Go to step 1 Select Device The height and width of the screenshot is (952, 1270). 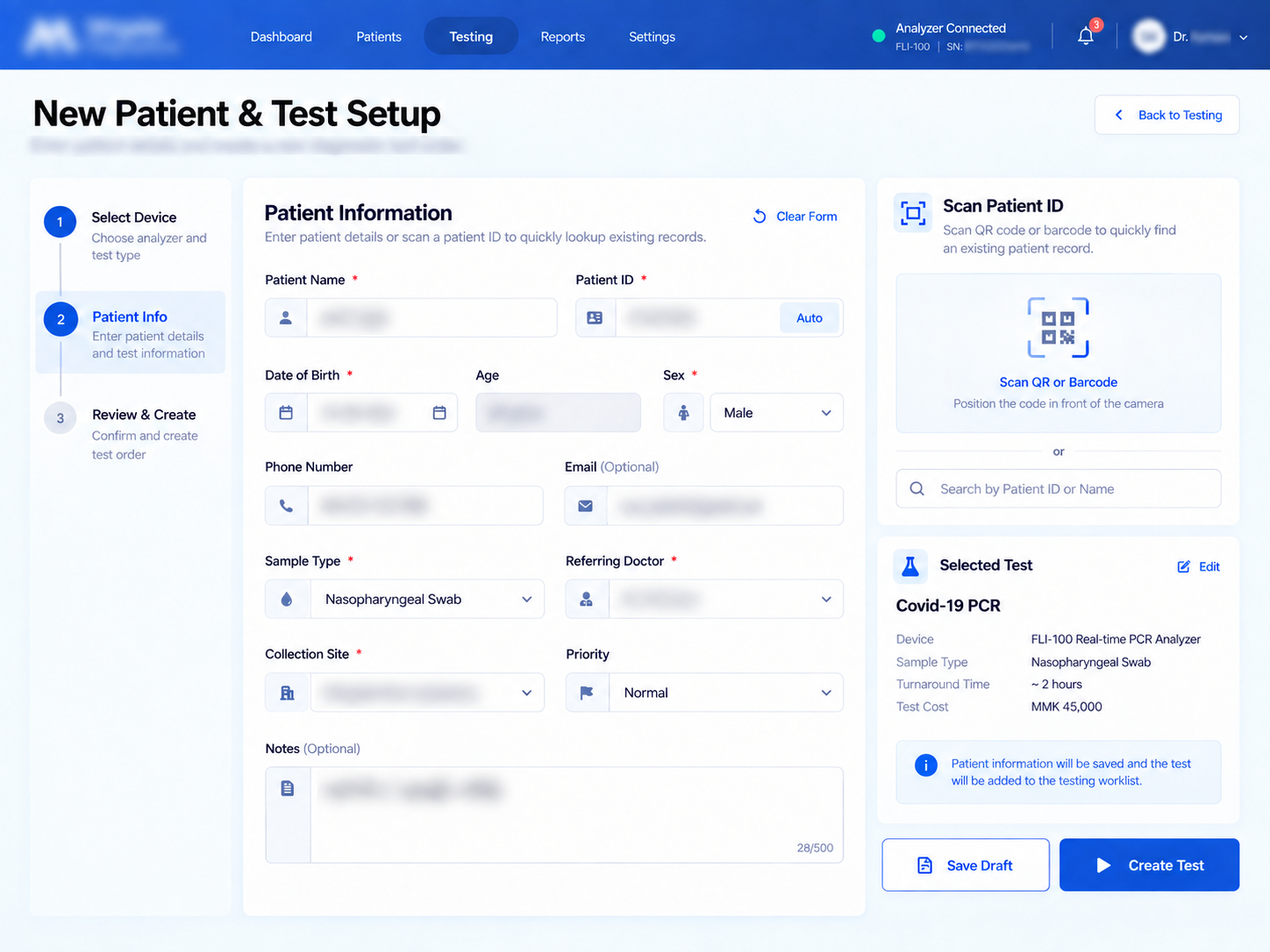coord(130,235)
